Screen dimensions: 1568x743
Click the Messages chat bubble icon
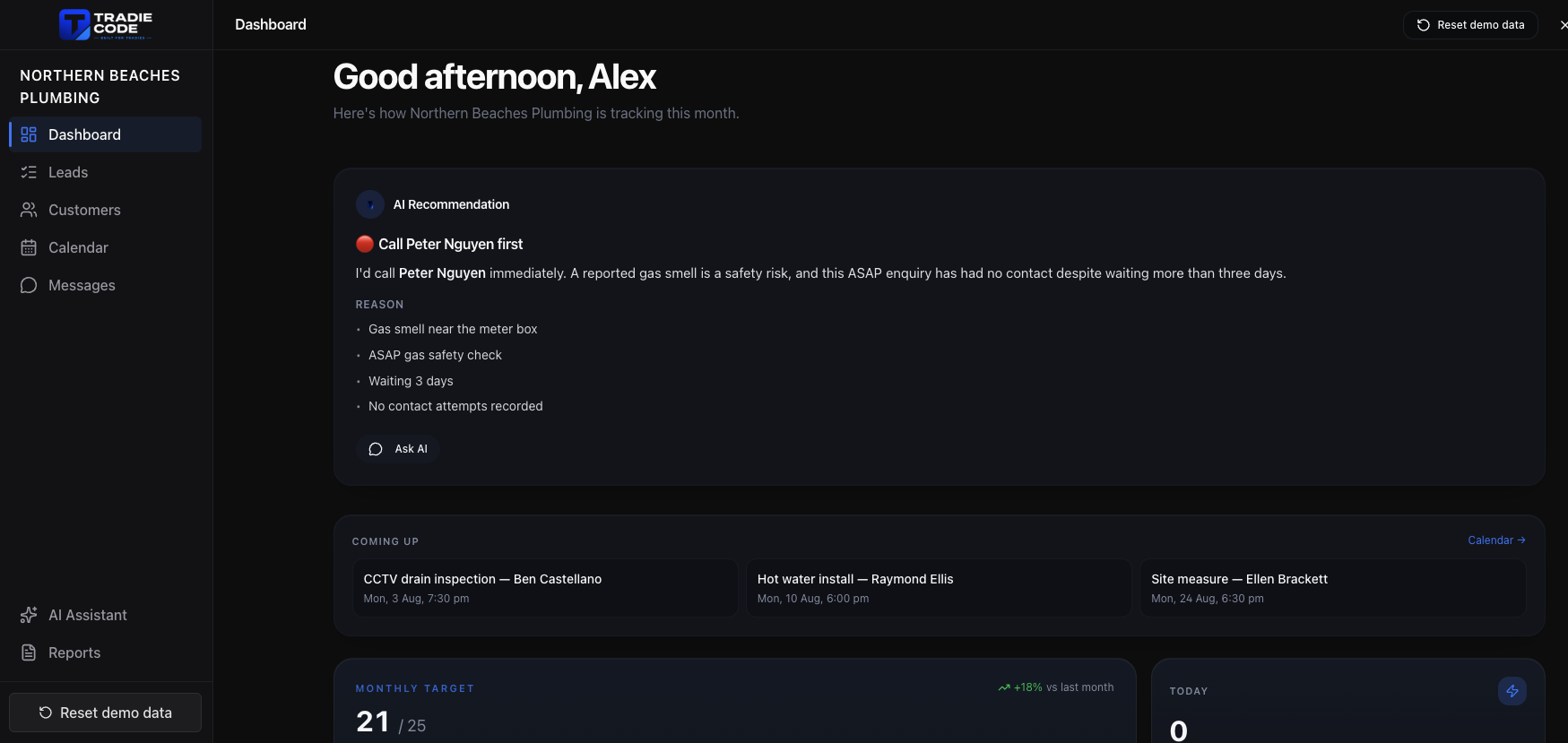click(x=29, y=285)
